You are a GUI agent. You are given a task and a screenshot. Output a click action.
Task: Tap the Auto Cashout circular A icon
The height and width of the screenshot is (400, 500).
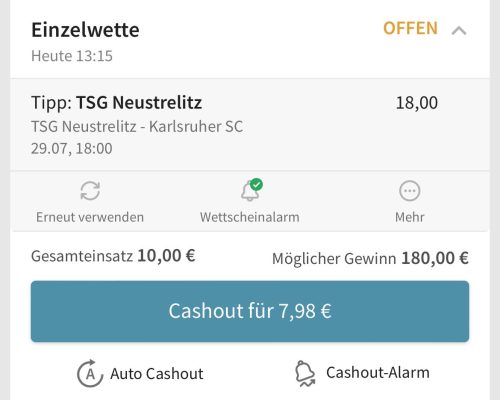90,374
